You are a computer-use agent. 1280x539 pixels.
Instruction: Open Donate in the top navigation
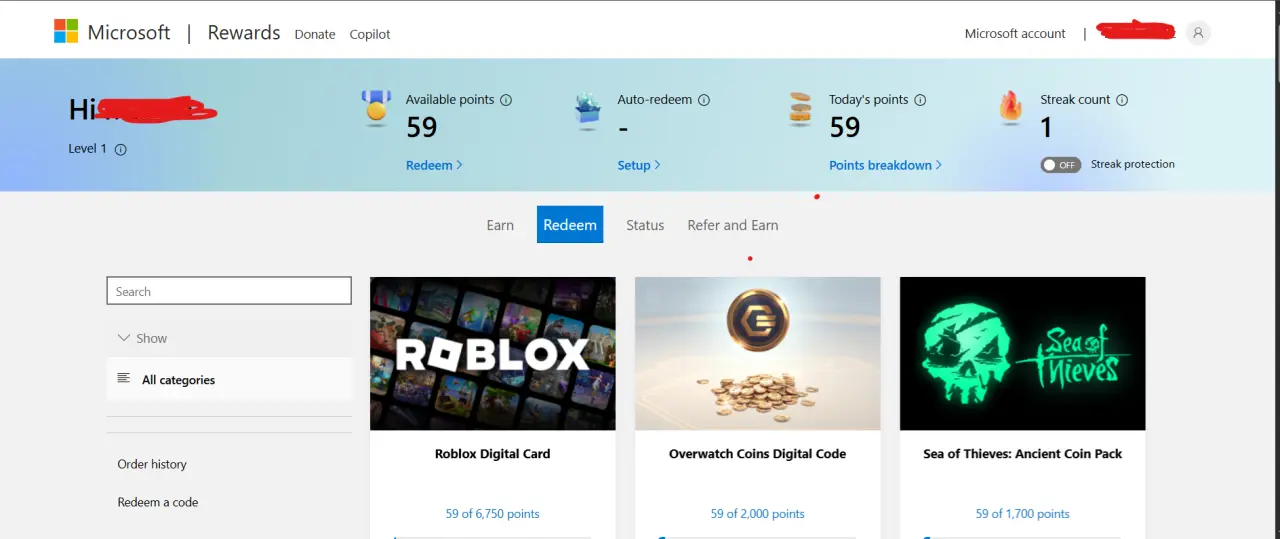point(315,34)
